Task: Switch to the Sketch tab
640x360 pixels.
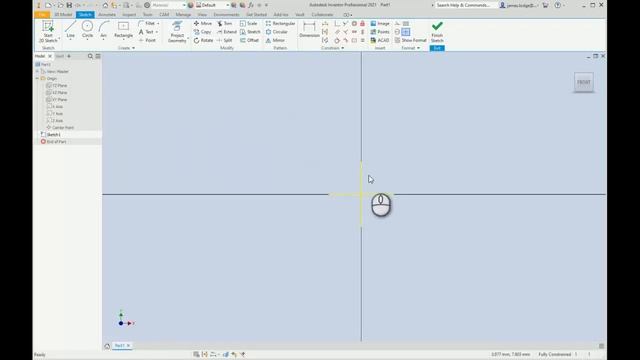Action: (85, 15)
